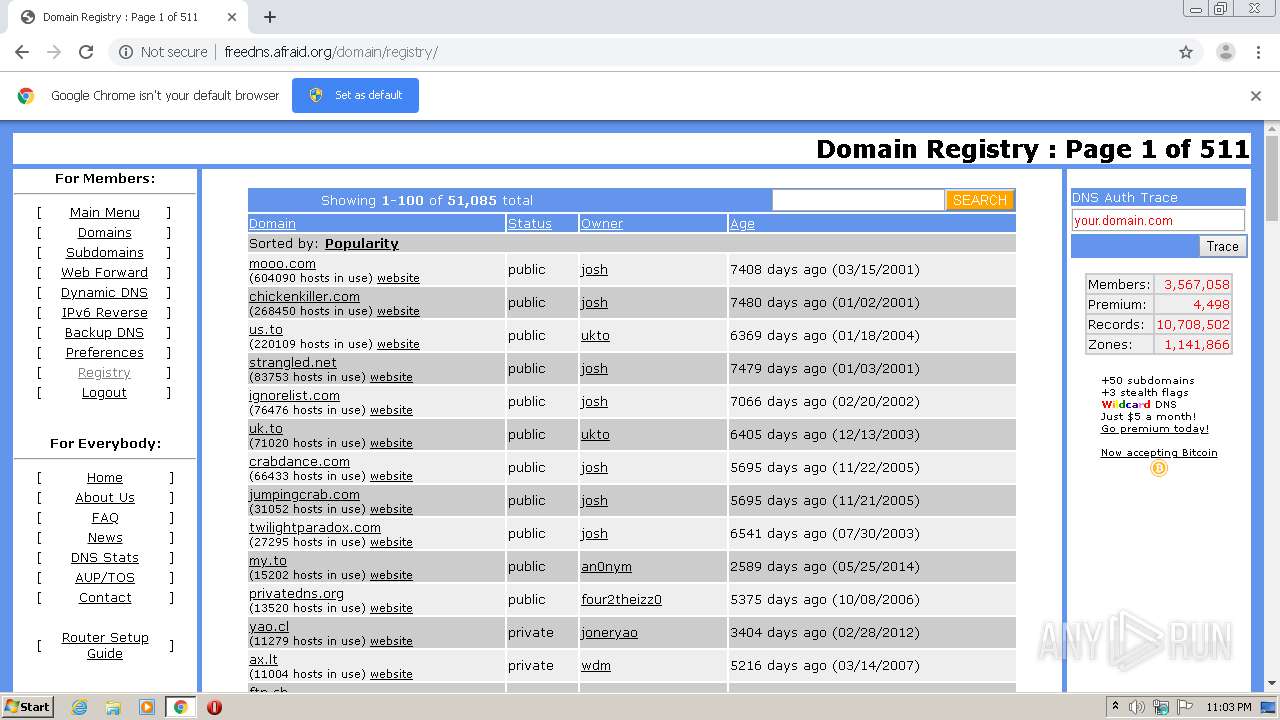Click the taskbar clock showing 11:03 PM

(1229, 707)
